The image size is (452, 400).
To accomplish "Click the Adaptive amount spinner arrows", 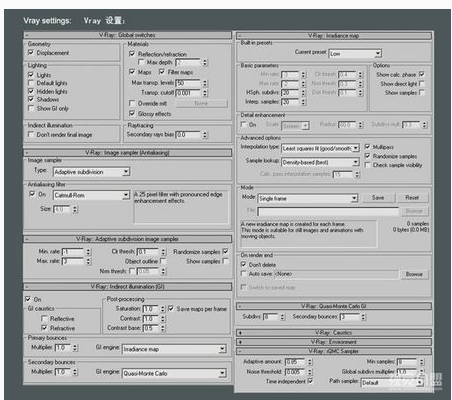I will tap(310, 362).
